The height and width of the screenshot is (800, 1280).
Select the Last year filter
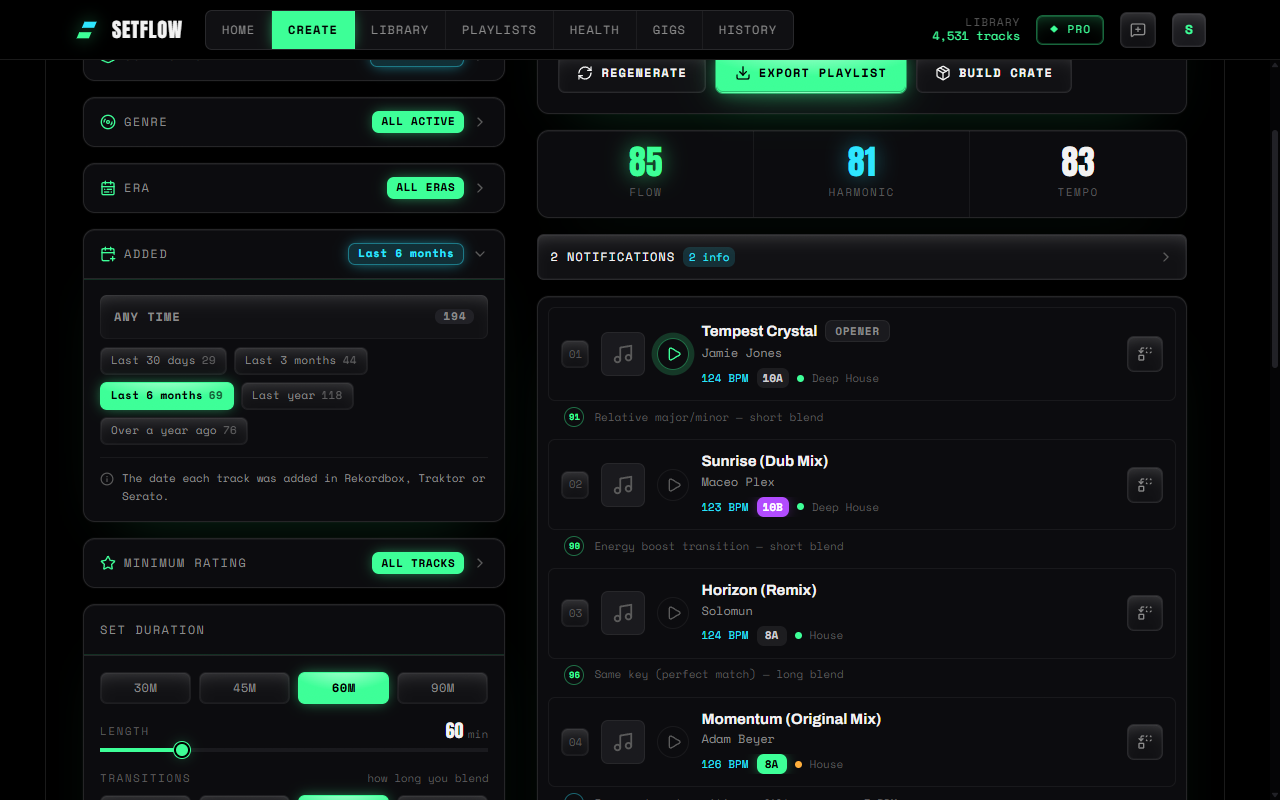point(297,396)
